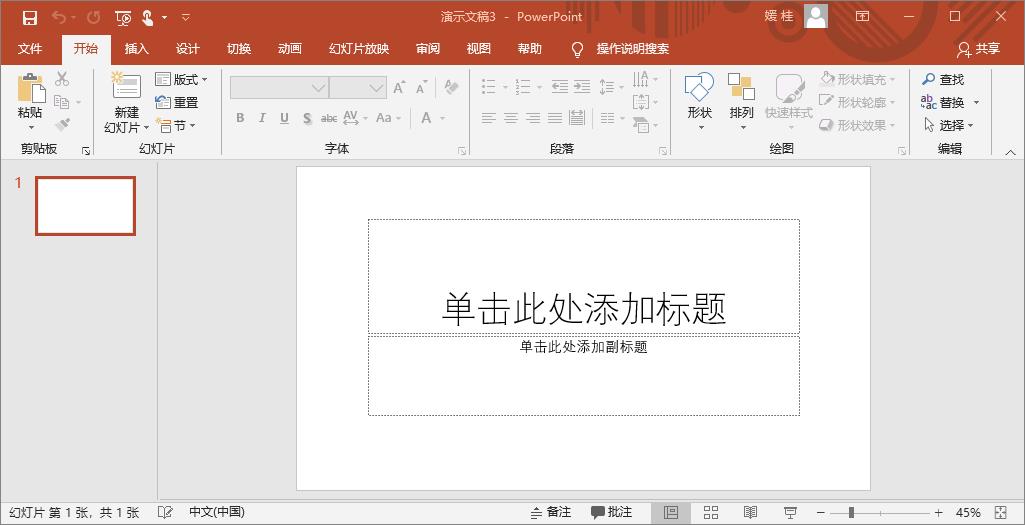
Task: Open the Section (节) dropdown
Action: tap(177, 126)
